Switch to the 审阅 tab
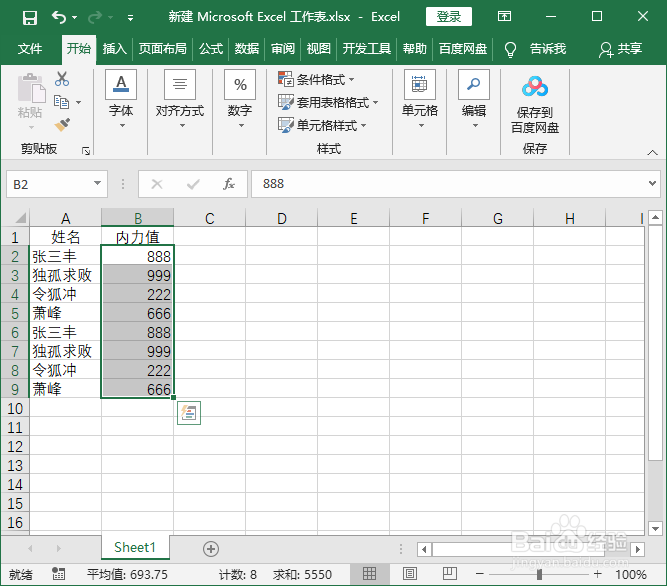 pos(283,48)
